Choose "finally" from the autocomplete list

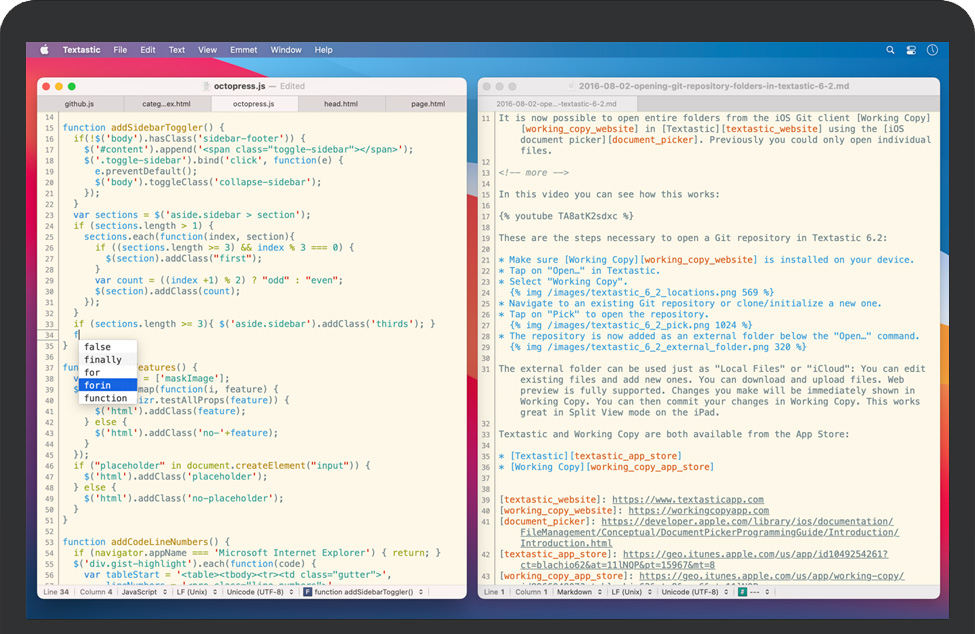tap(103, 360)
